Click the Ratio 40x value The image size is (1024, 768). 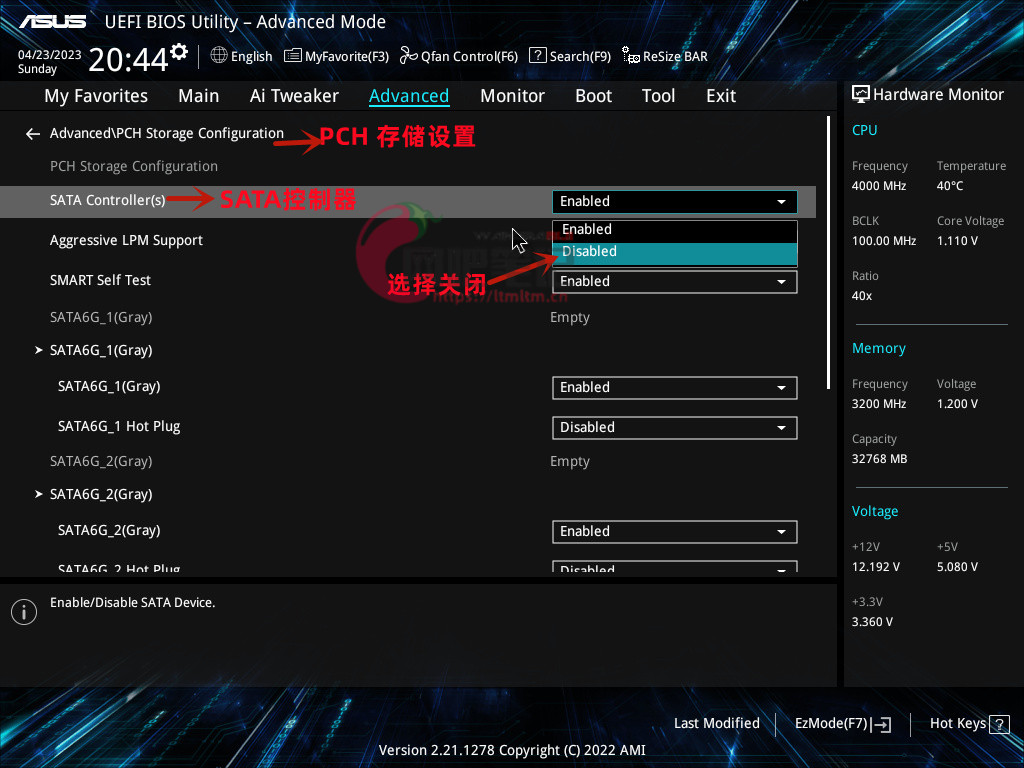(862, 296)
